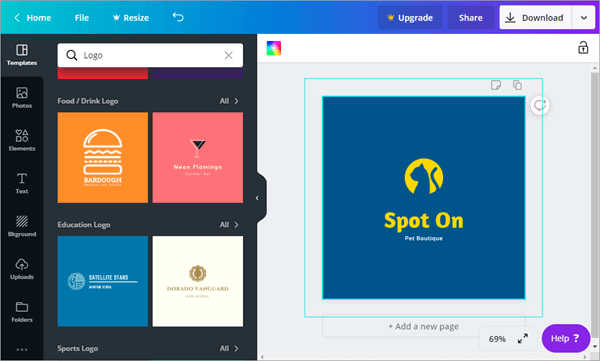Open the dropdown arrow beside Download
The image size is (600, 361).
[x=584, y=18]
